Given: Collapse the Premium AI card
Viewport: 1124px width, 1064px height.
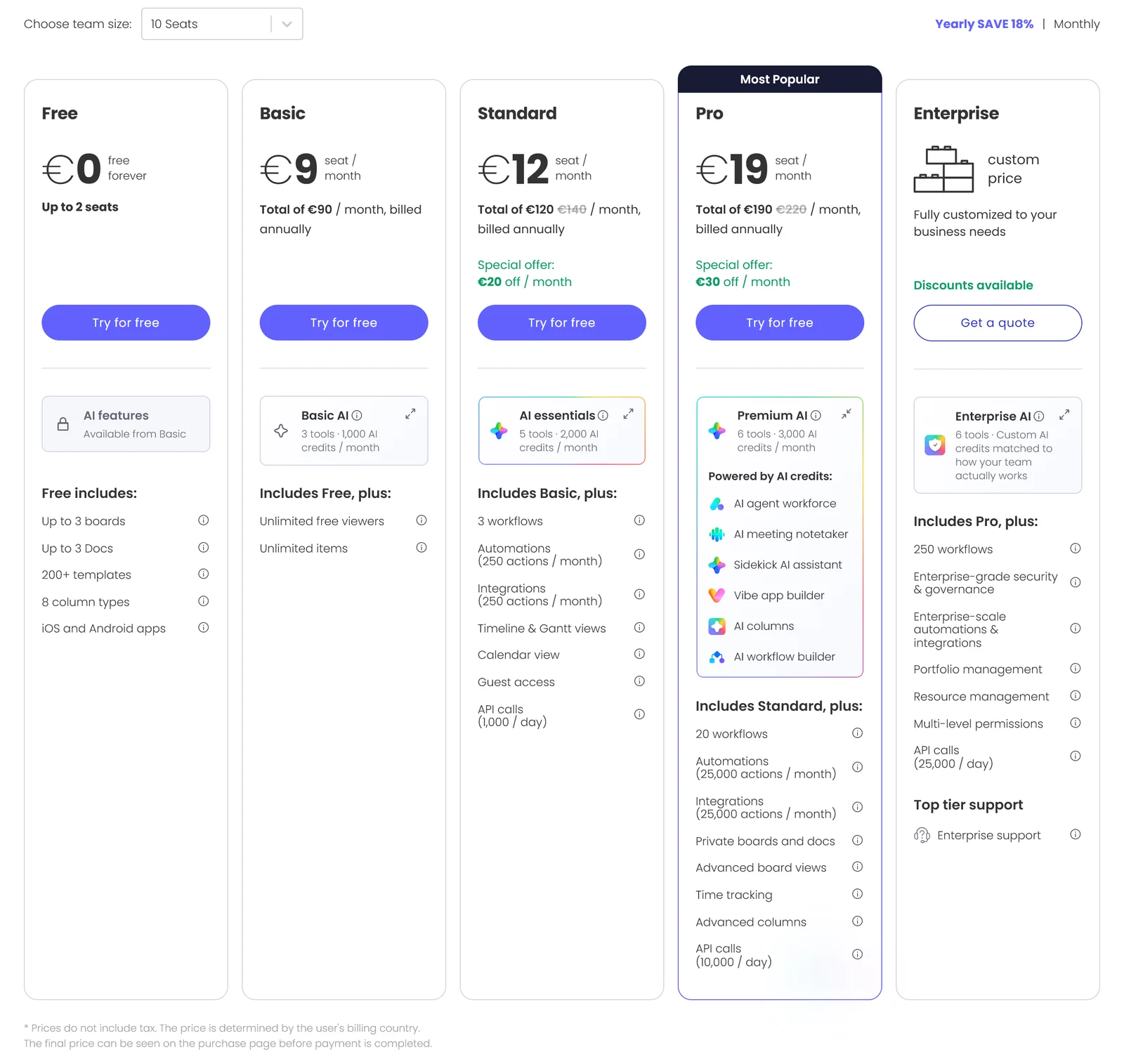Looking at the screenshot, I should (x=847, y=414).
